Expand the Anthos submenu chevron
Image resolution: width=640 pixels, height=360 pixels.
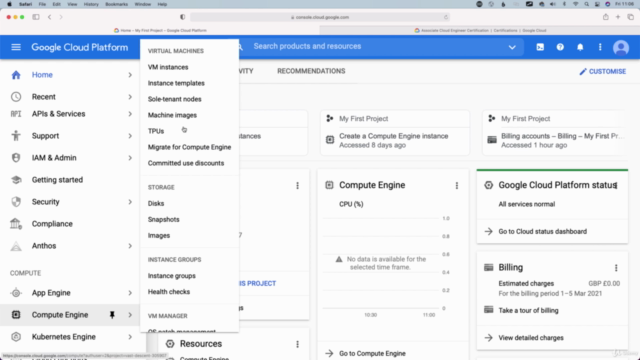point(130,246)
